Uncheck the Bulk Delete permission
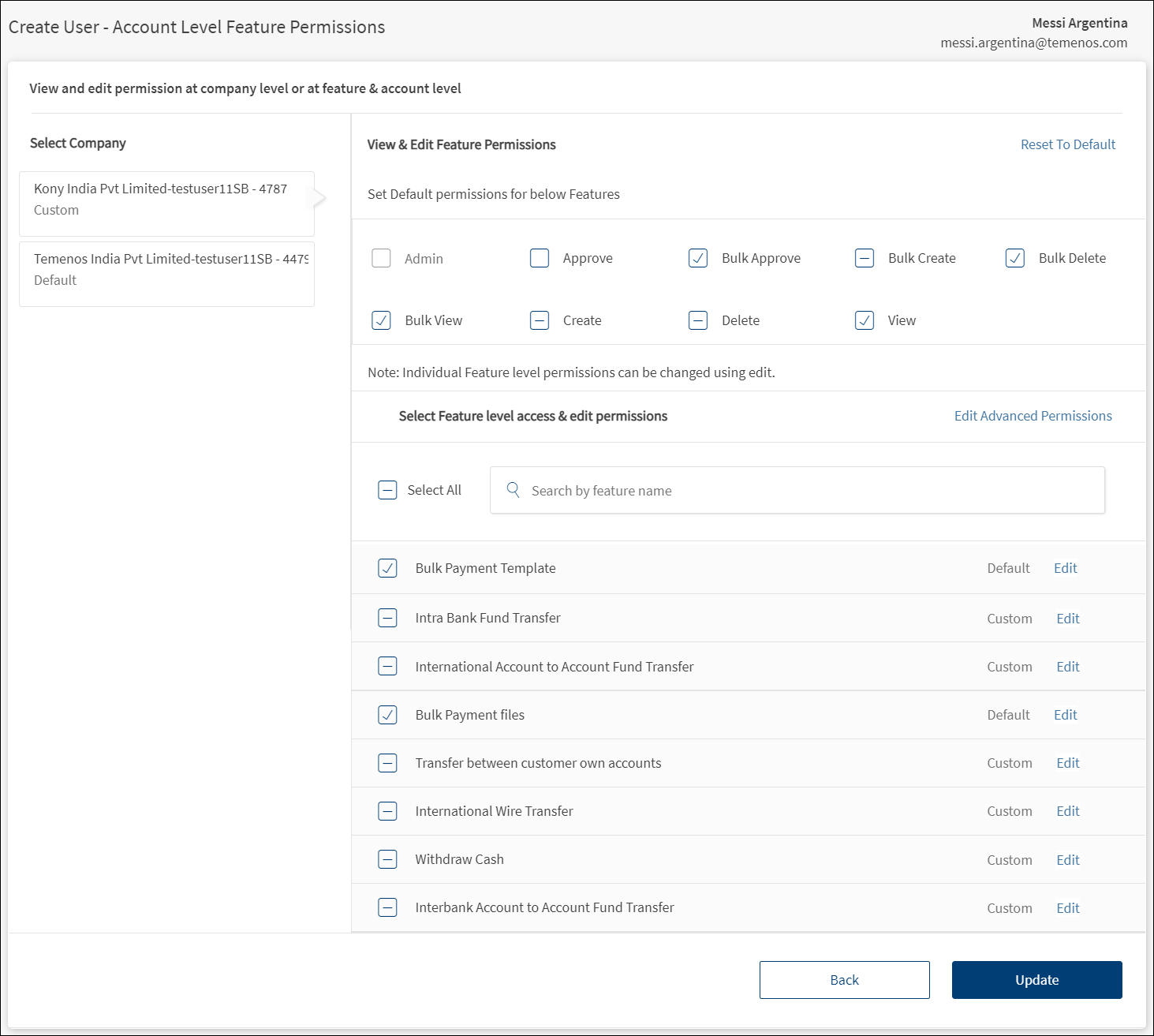This screenshot has height=1036, width=1154. click(1015, 258)
